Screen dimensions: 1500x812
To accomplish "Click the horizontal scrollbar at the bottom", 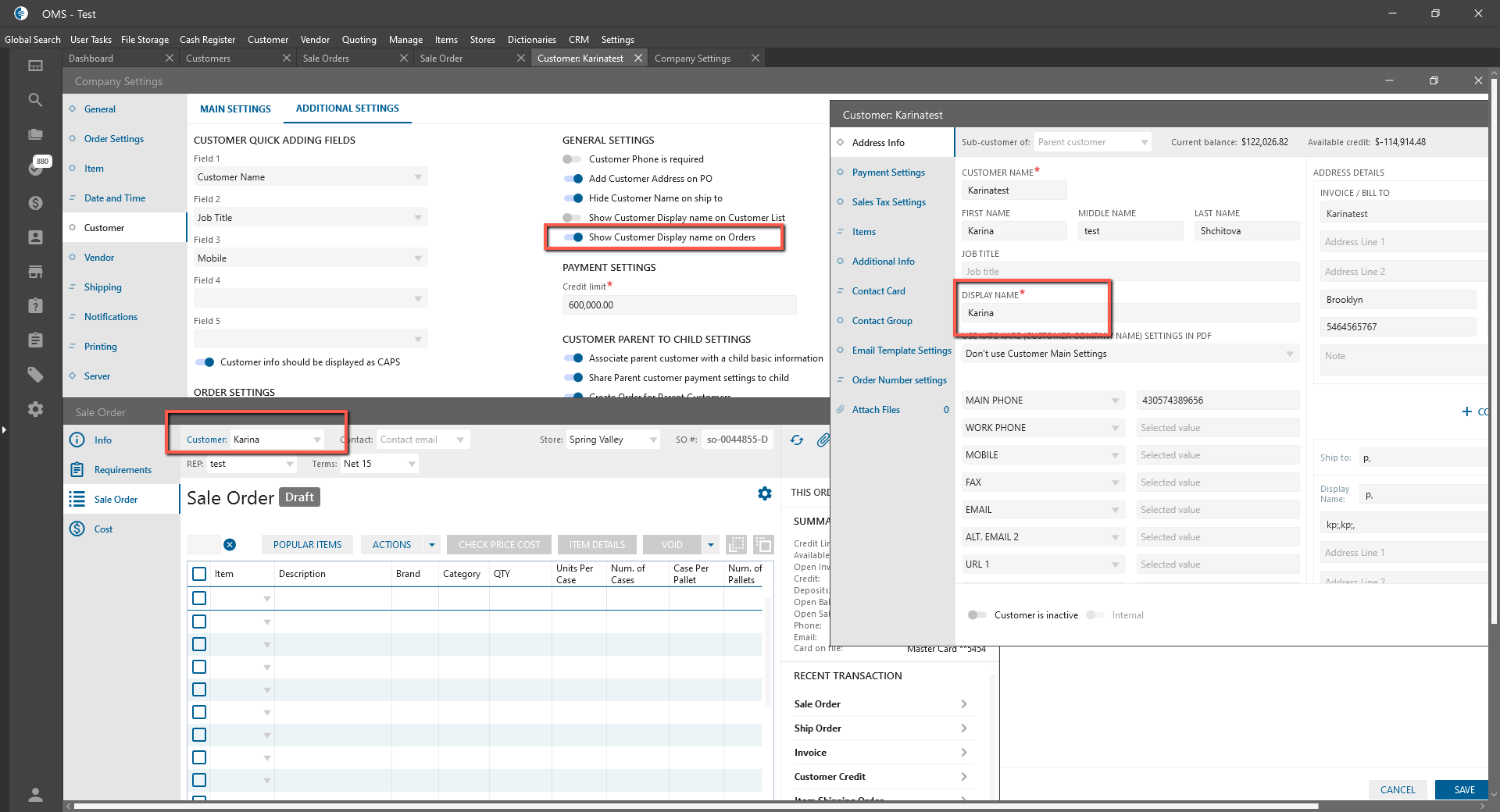I will click(695, 806).
